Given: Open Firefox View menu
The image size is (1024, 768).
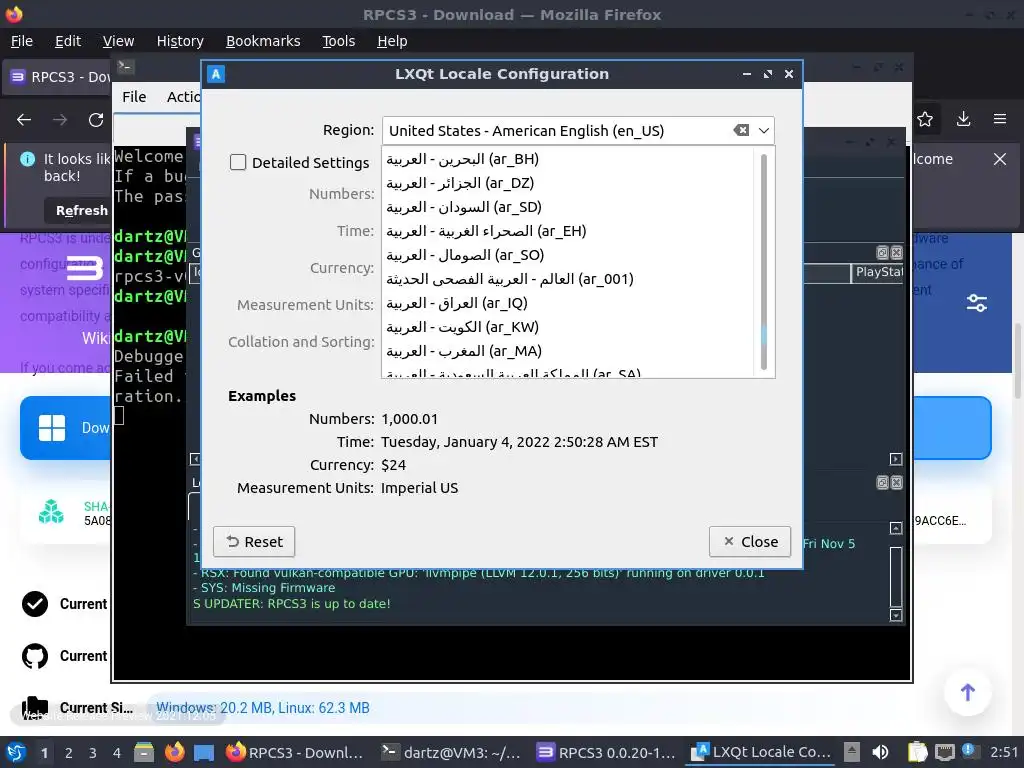Looking at the screenshot, I should (118, 41).
